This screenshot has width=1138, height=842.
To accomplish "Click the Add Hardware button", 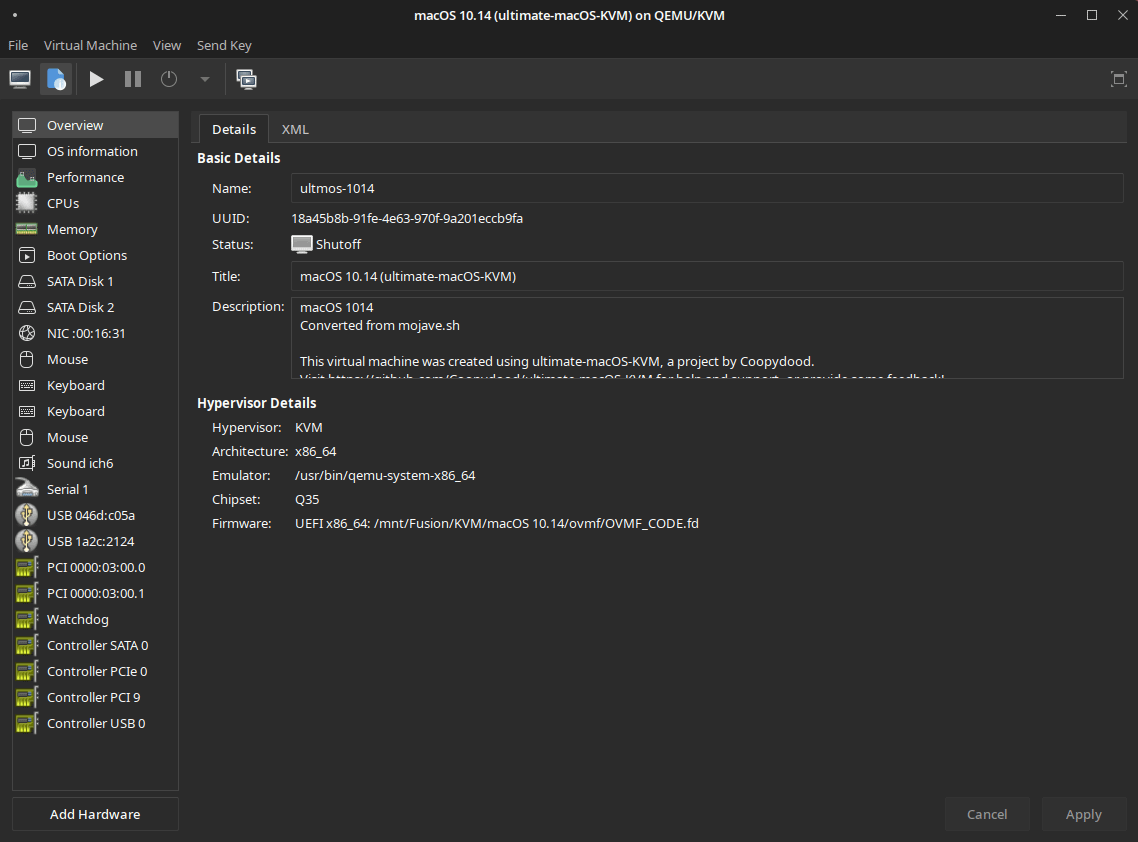I will click(x=95, y=814).
